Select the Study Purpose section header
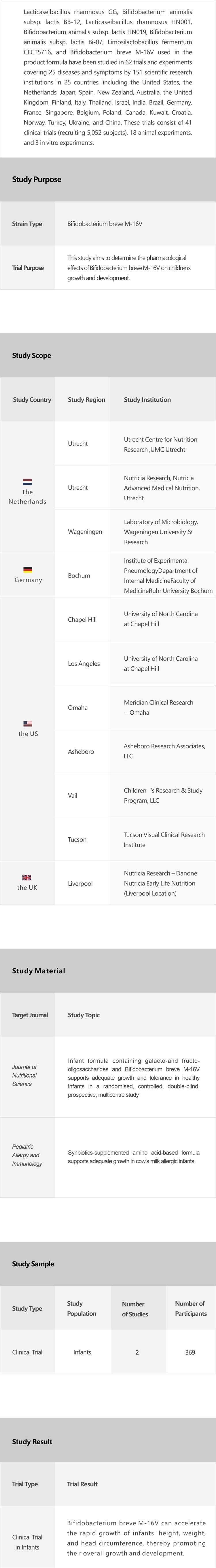 pyautogui.click(x=37, y=180)
